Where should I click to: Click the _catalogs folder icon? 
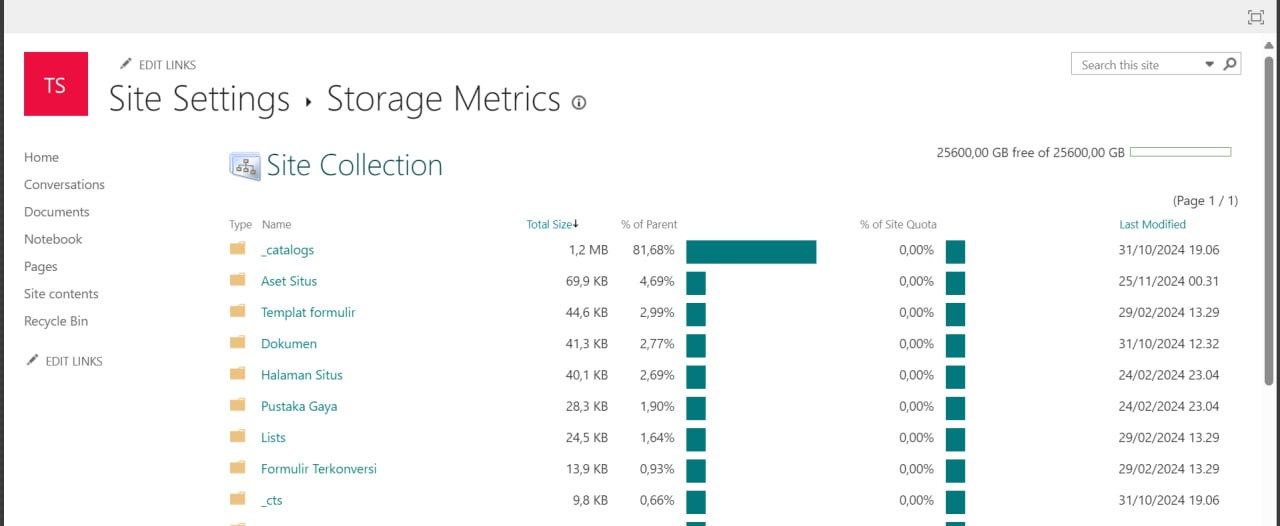pos(238,249)
